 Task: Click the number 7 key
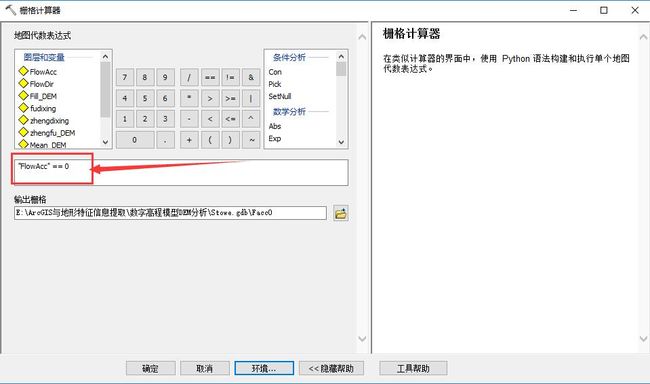pos(125,77)
